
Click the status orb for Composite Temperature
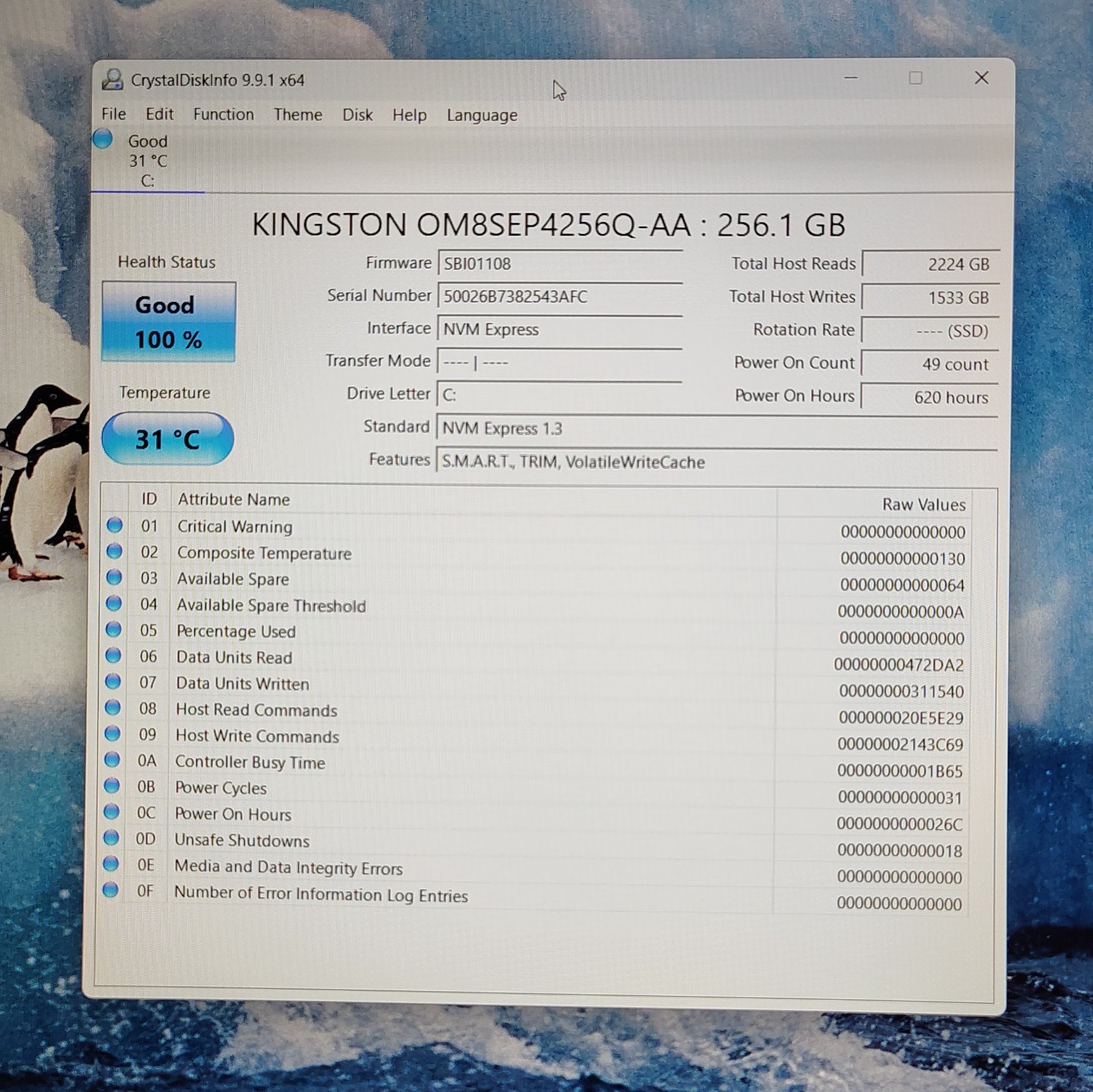pos(115,551)
